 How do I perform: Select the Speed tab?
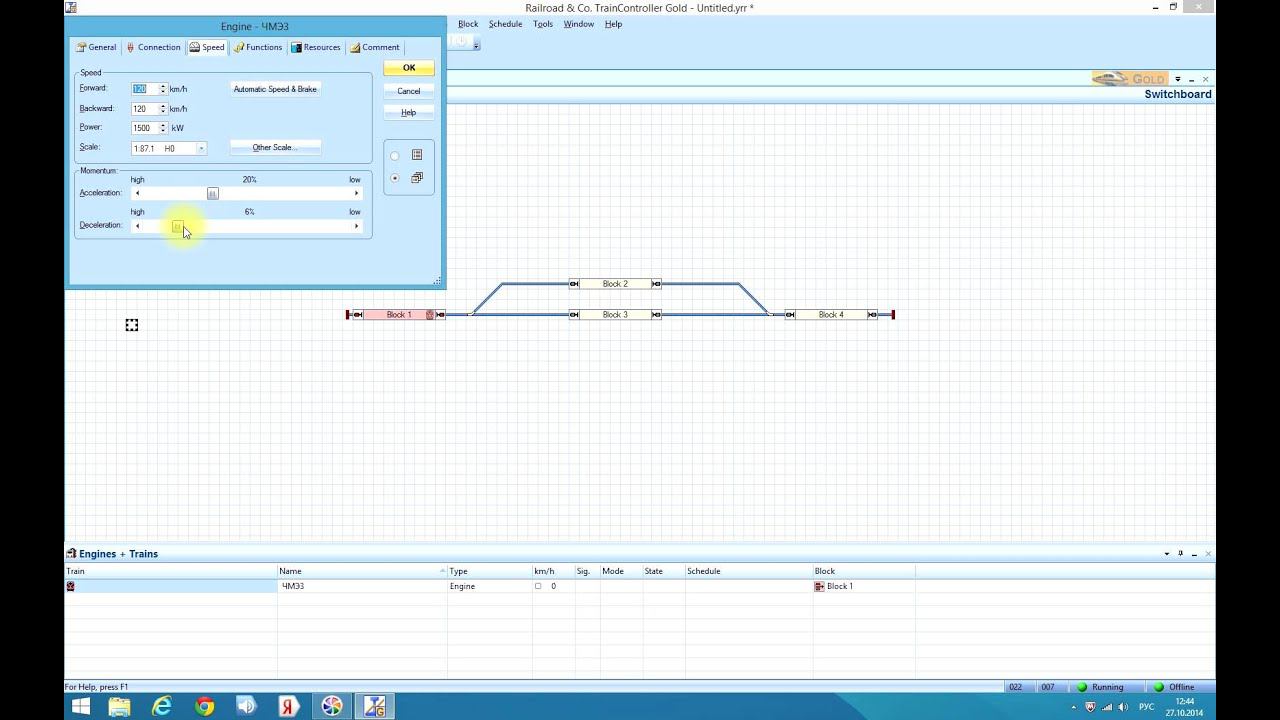click(x=207, y=47)
